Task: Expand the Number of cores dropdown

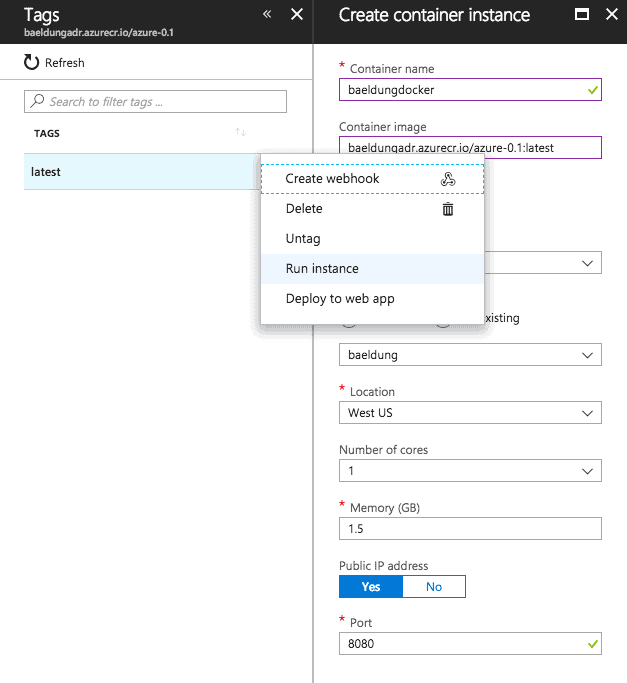Action: point(470,471)
